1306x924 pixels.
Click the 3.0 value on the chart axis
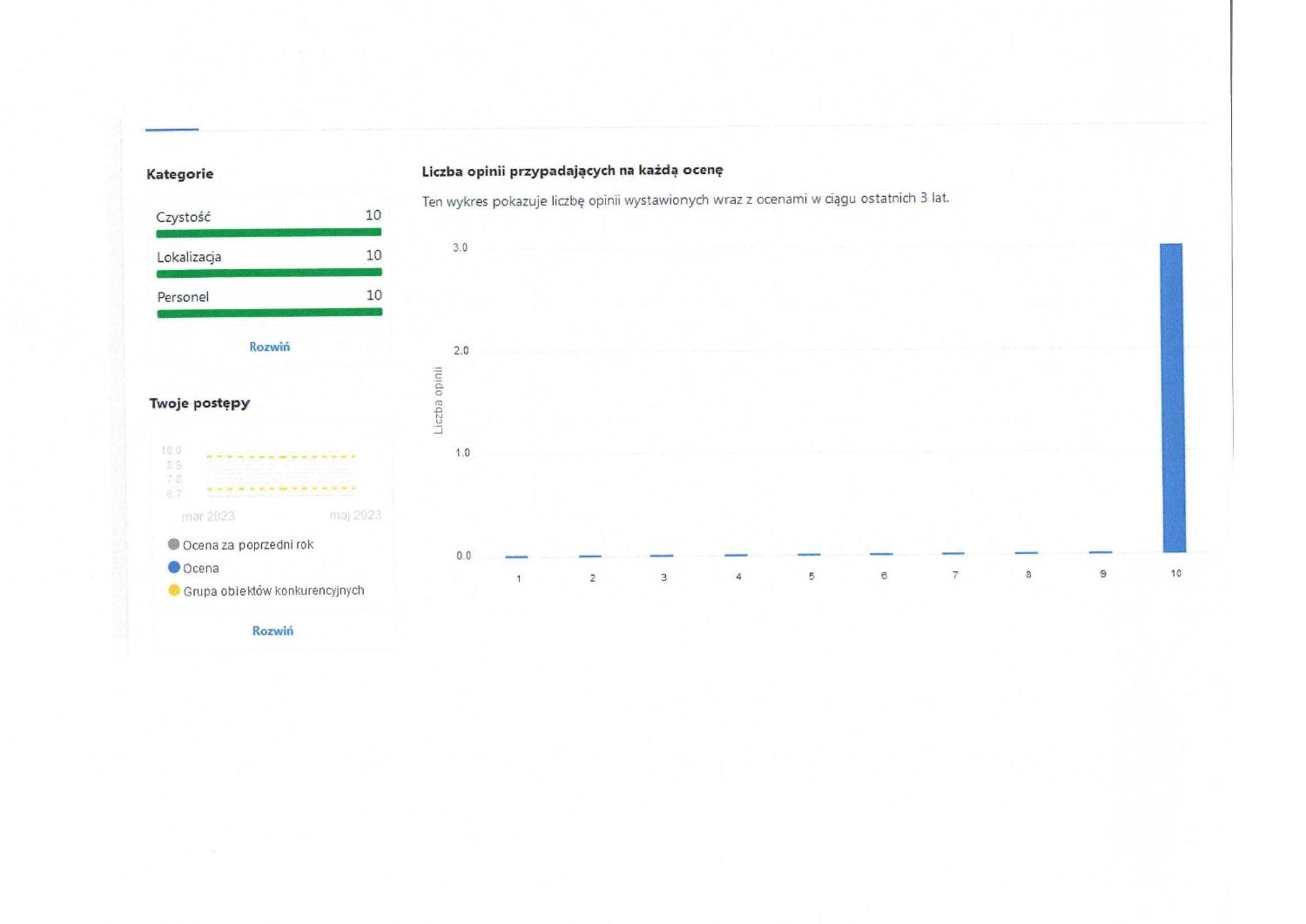[460, 247]
